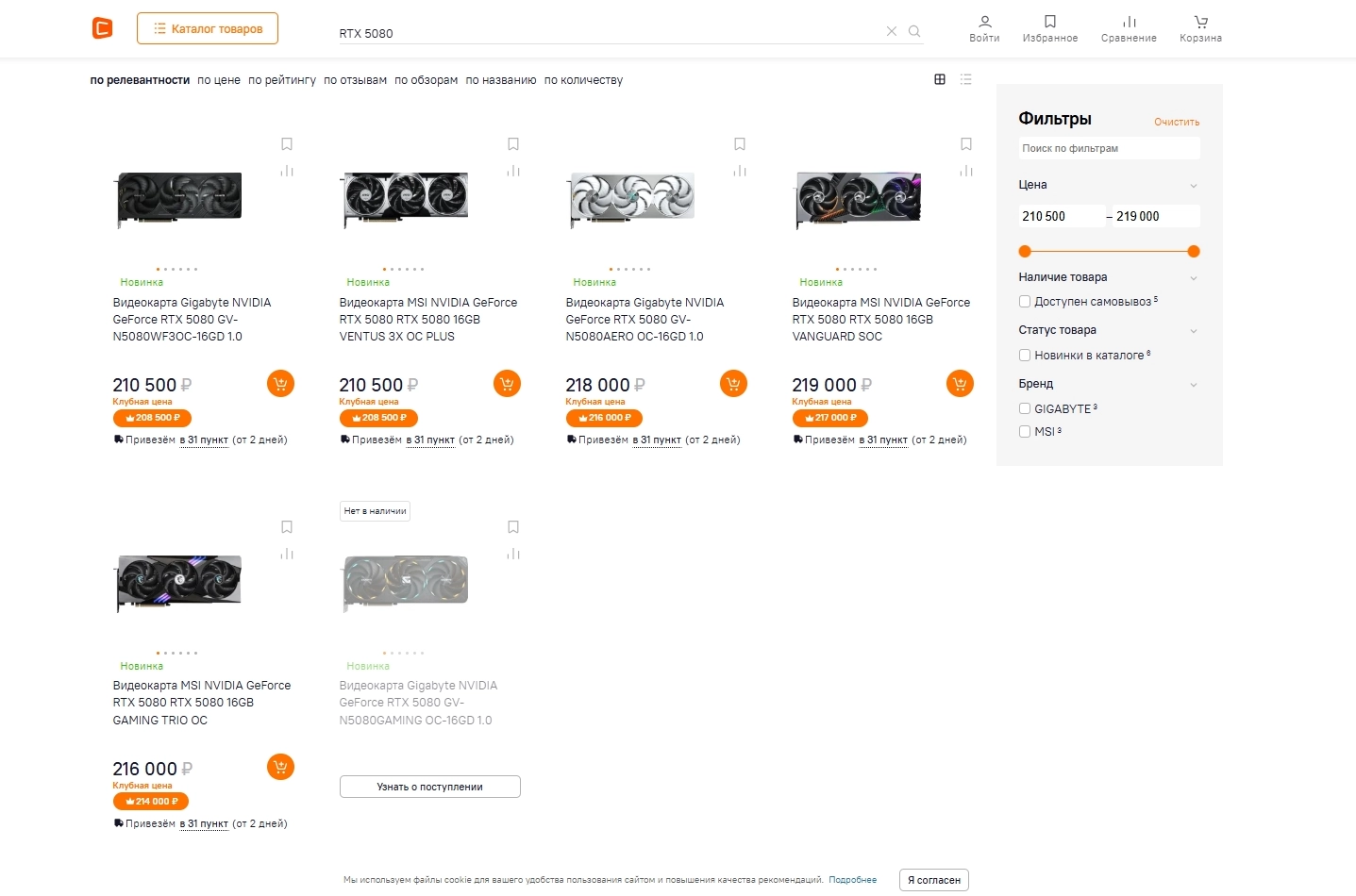The width and height of the screenshot is (1356, 896).
Task: Open the Каталог товаров menu
Action: click(x=208, y=28)
